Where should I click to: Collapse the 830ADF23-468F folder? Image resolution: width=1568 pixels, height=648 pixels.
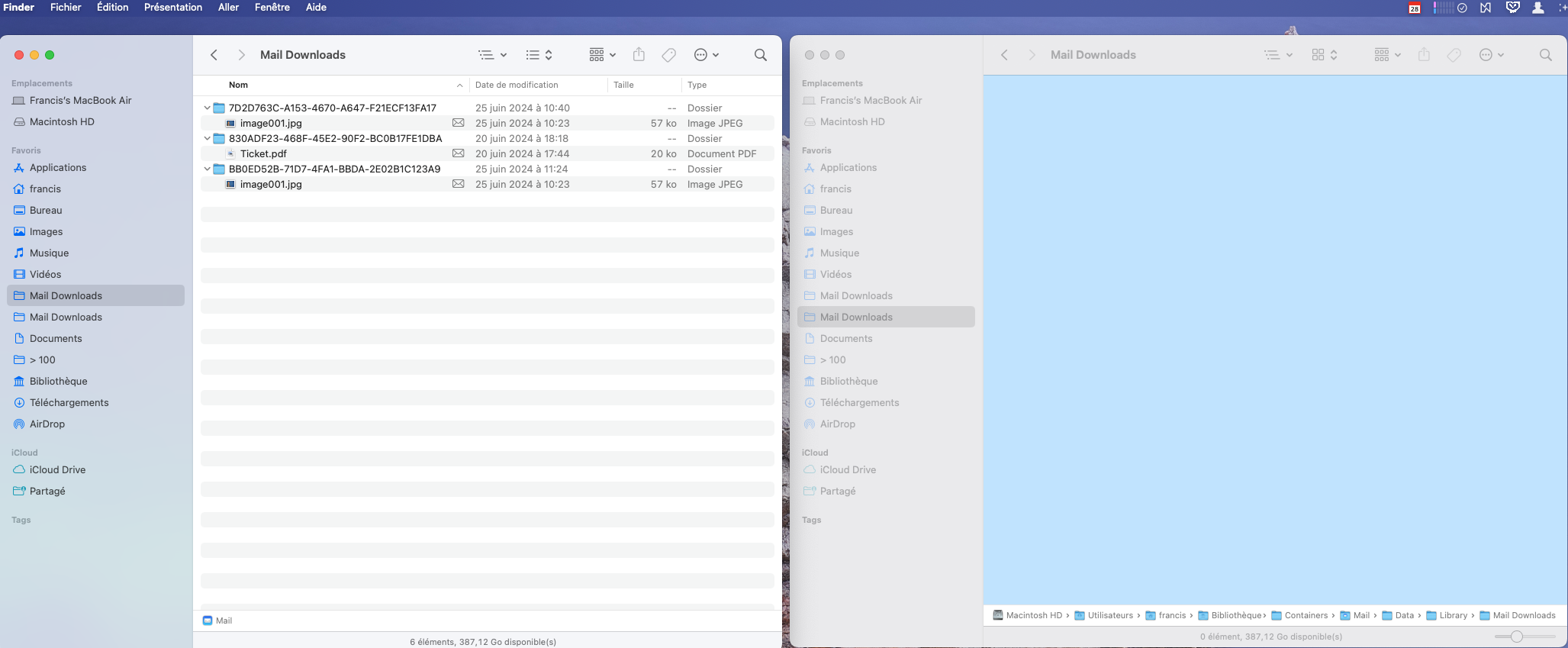tap(207, 138)
